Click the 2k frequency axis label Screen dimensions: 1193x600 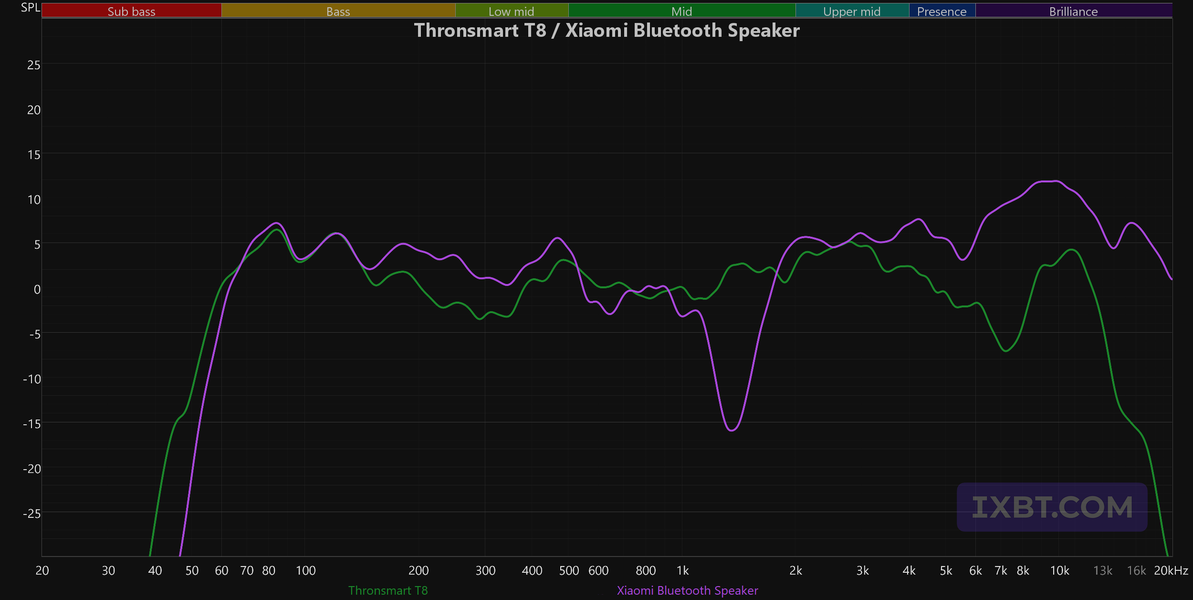click(x=796, y=570)
